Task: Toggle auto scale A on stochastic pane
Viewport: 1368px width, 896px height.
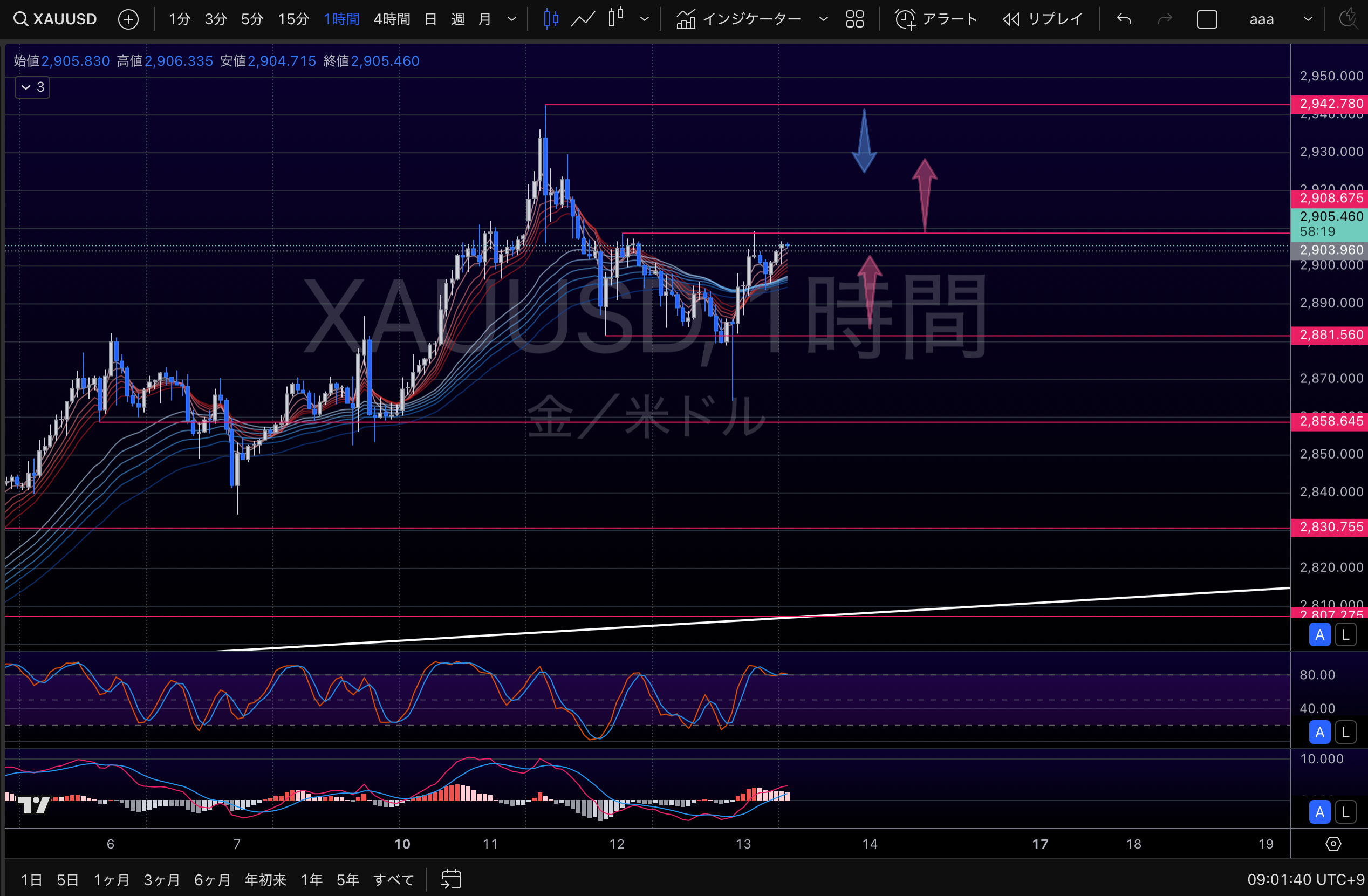Action: (1319, 732)
